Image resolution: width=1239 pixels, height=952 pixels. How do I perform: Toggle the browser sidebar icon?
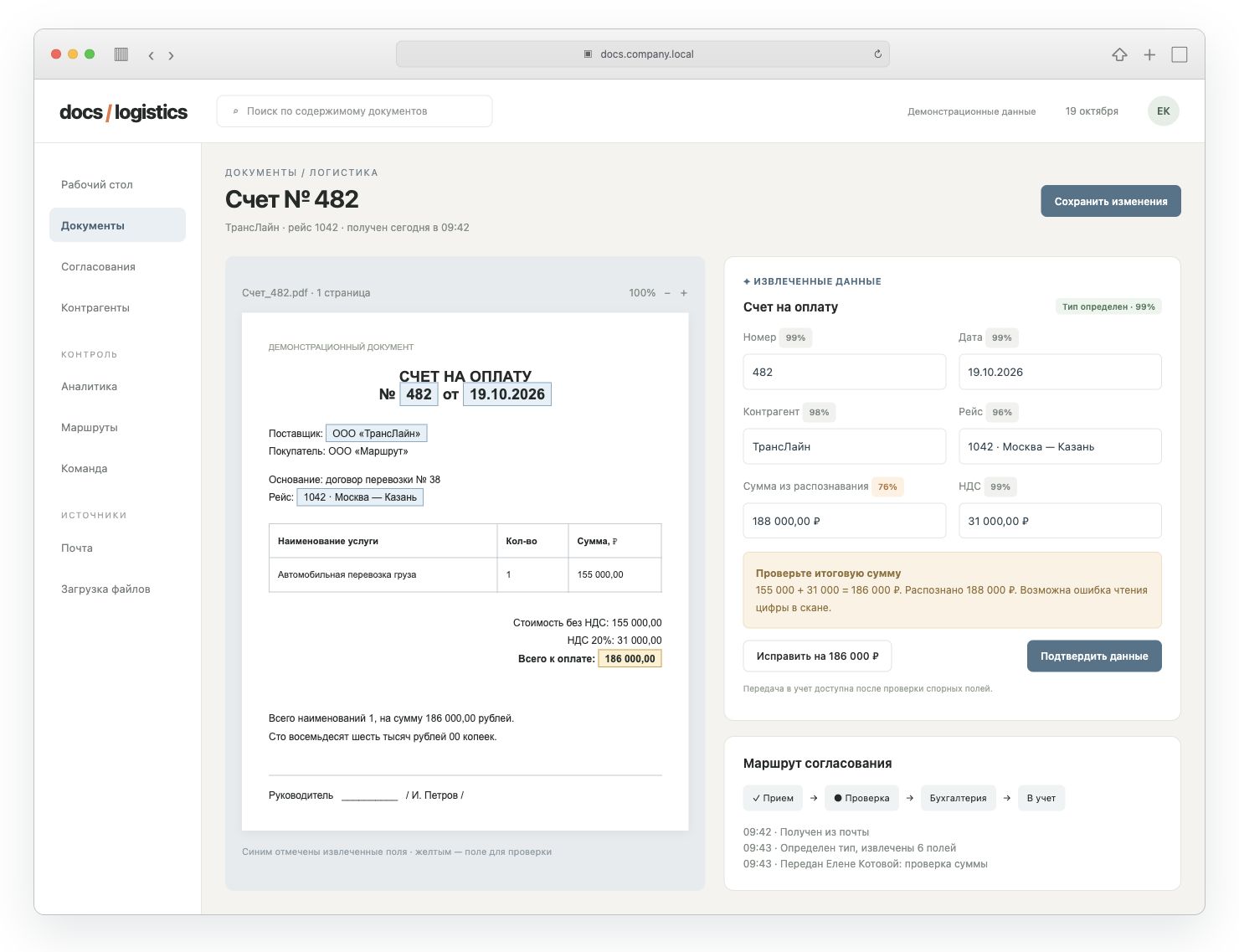pyautogui.click(x=121, y=54)
